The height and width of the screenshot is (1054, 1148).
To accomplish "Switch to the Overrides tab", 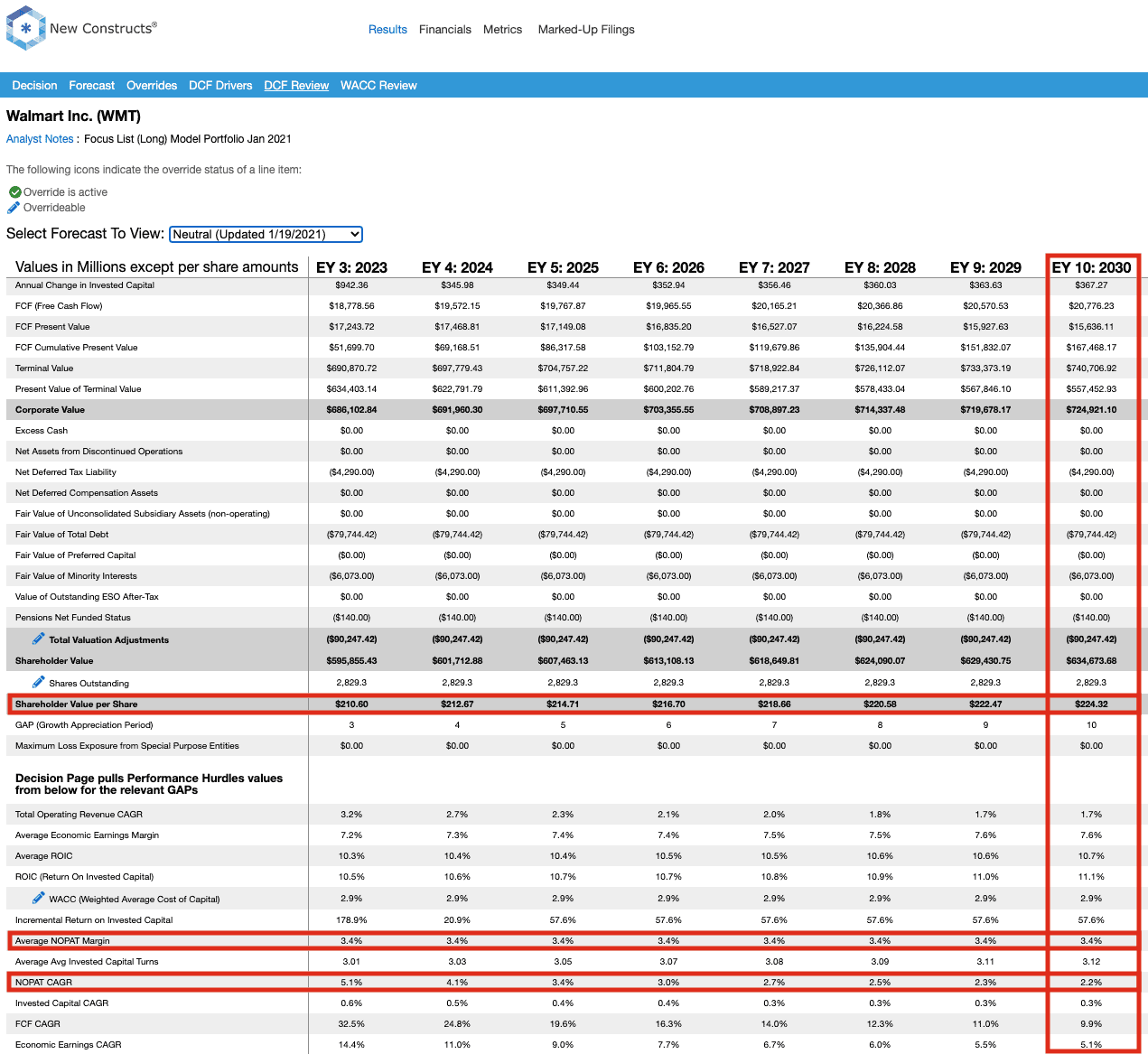I will 152,86.
